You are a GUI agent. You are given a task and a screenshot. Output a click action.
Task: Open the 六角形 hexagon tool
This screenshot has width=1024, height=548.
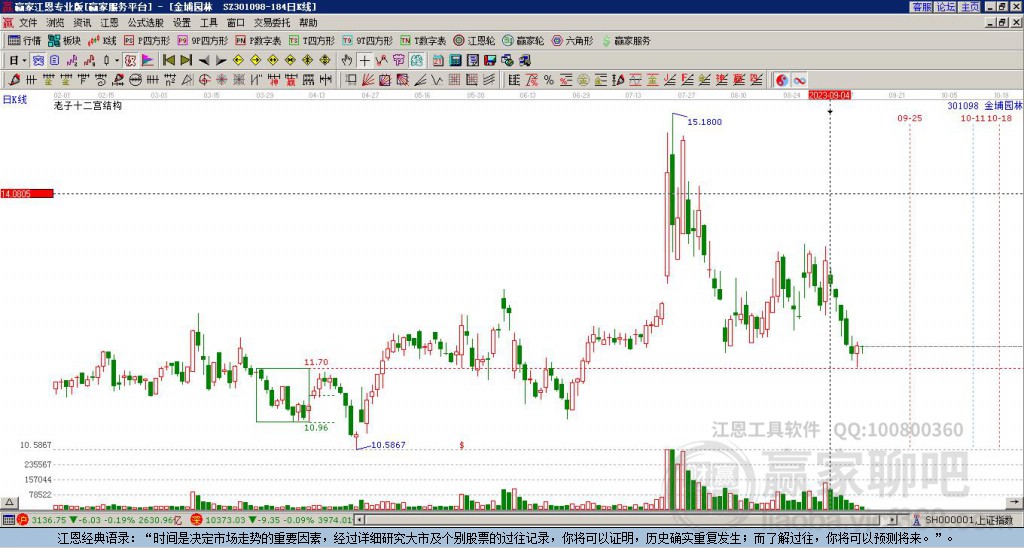pyautogui.click(x=573, y=40)
